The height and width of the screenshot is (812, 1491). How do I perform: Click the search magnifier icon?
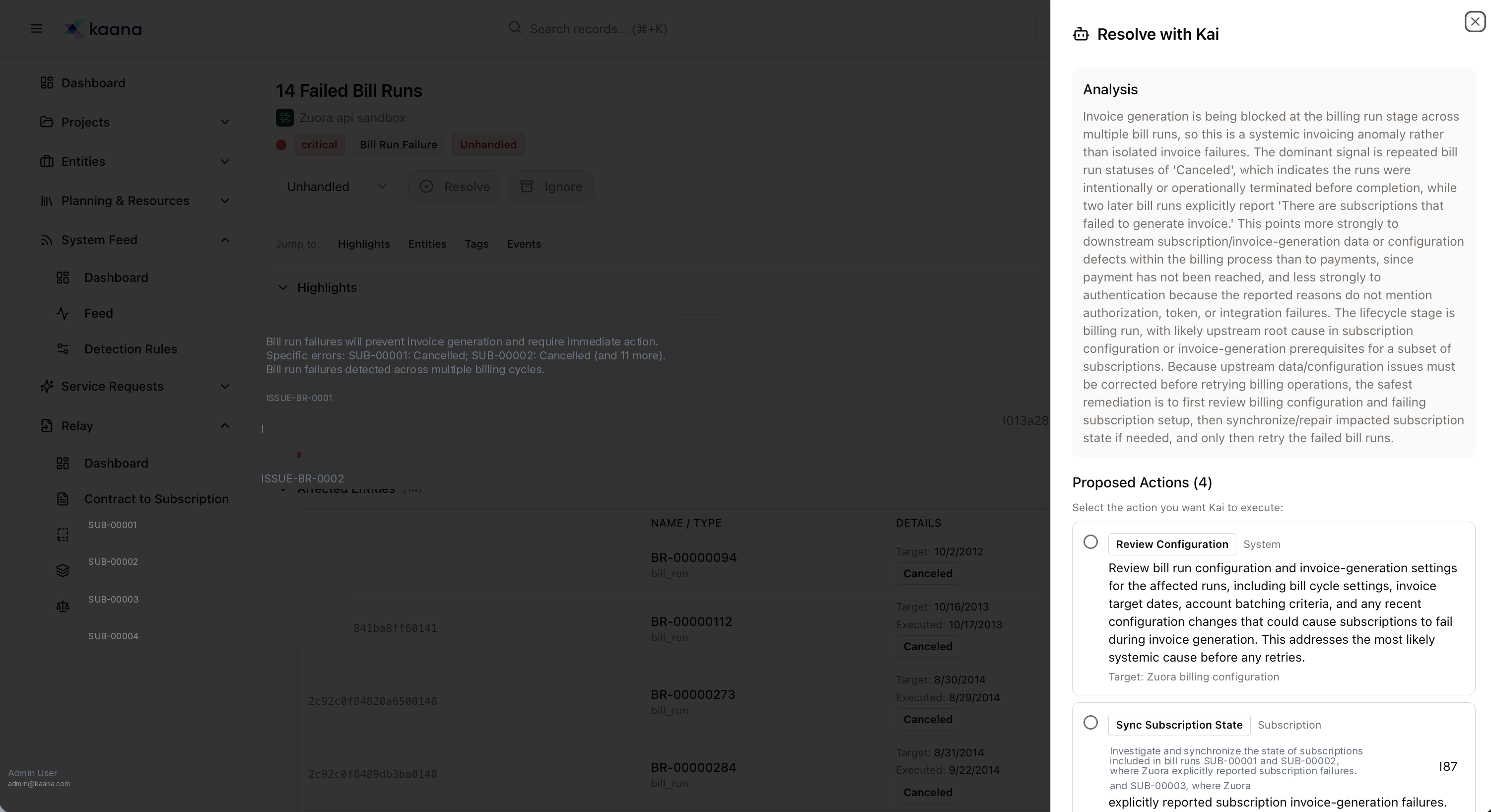(x=515, y=28)
